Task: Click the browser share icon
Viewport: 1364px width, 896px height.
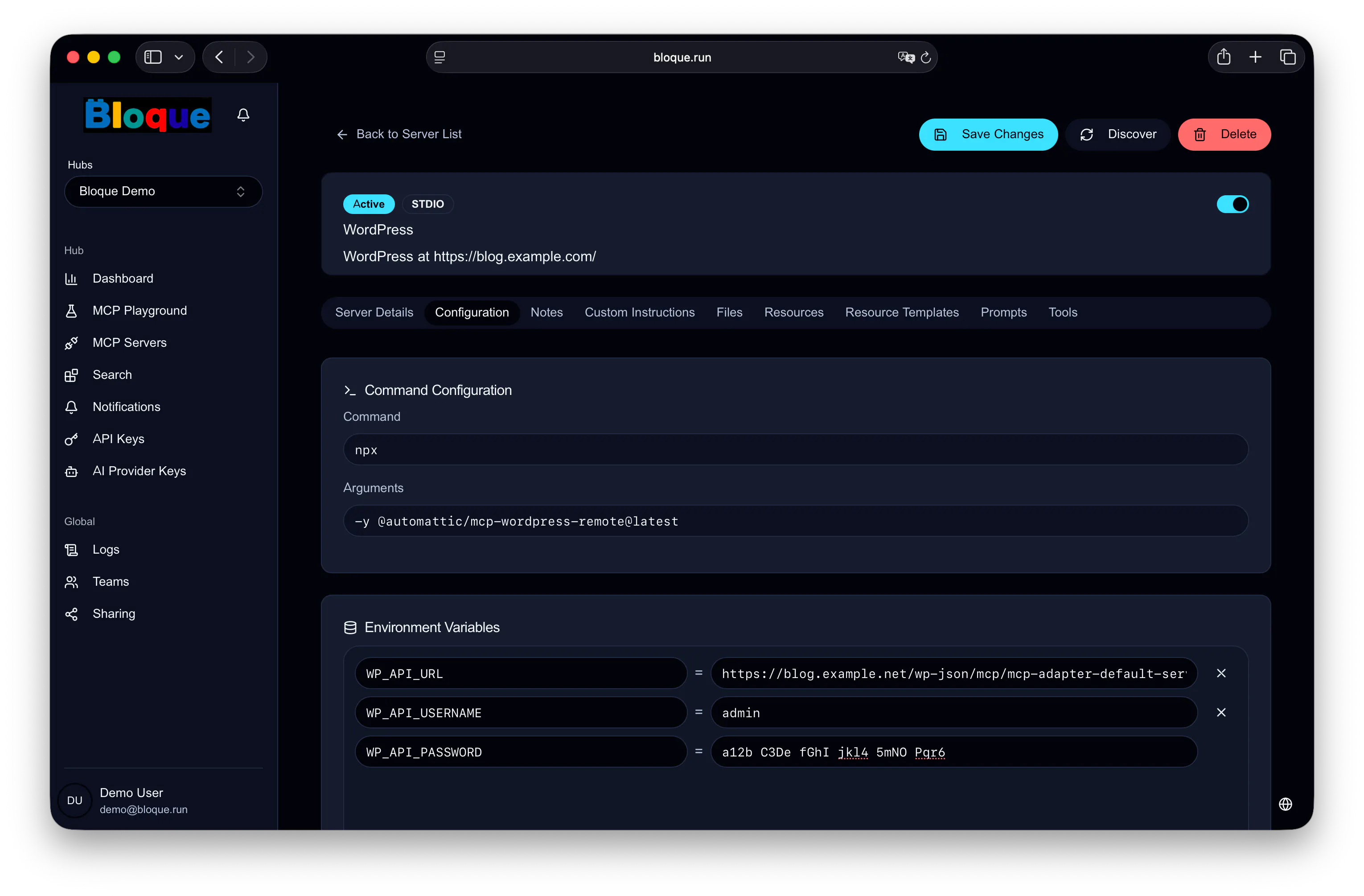Action: pos(1224,57)
